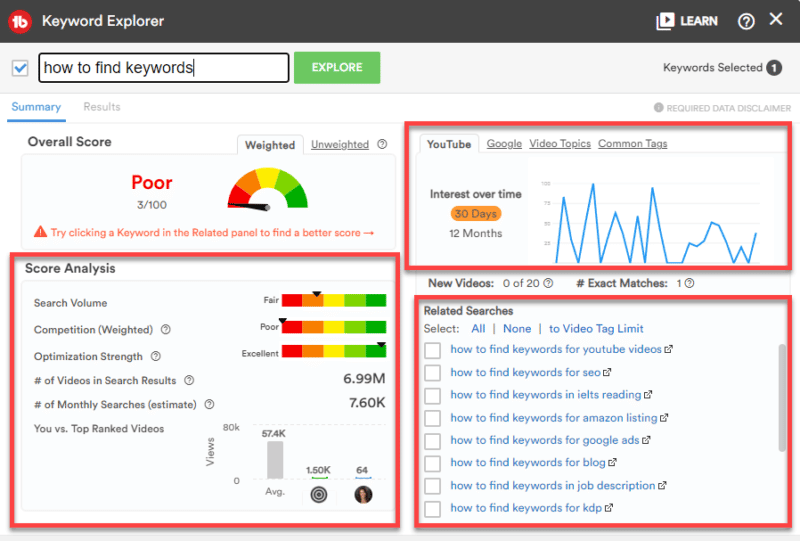Check 'how to find keywords in job description'
800x541 pixels.
point(433,486)
